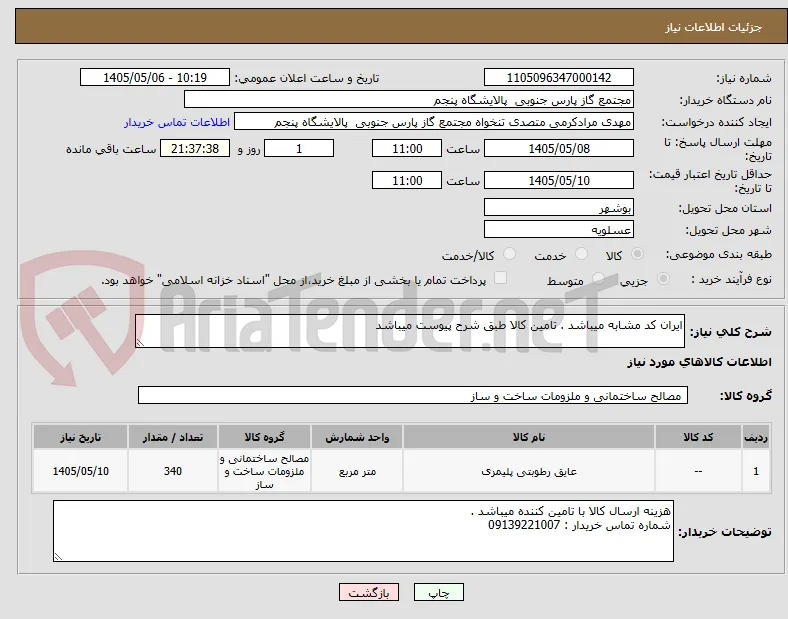Click the چاپ print button
The height and width of the screenshot is (619, 788).
[439, 592]
